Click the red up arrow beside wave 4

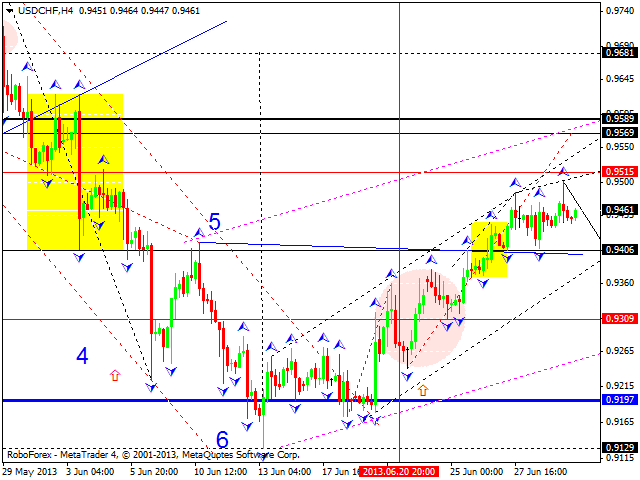point(114,375)
